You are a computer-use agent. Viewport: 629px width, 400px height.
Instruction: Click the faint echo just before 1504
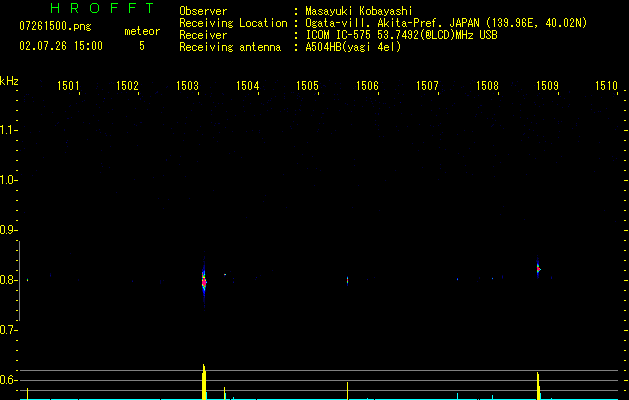pyautogui.click(x=225, y=274)
